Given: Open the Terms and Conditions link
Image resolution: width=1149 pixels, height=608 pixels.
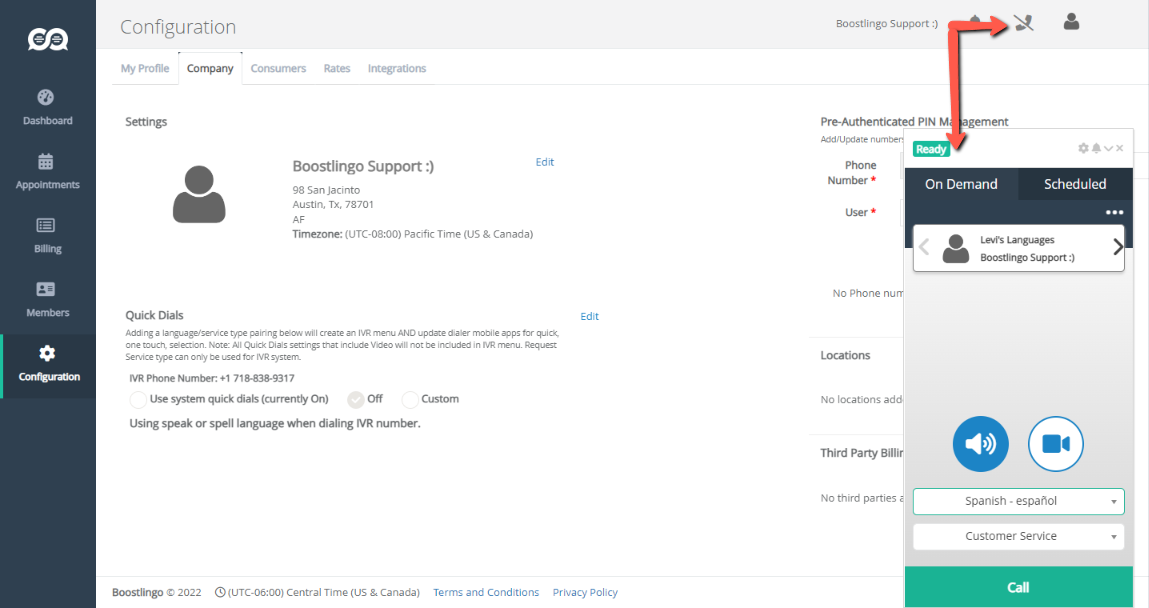Looking at the screenshot, I should (486, 593).
